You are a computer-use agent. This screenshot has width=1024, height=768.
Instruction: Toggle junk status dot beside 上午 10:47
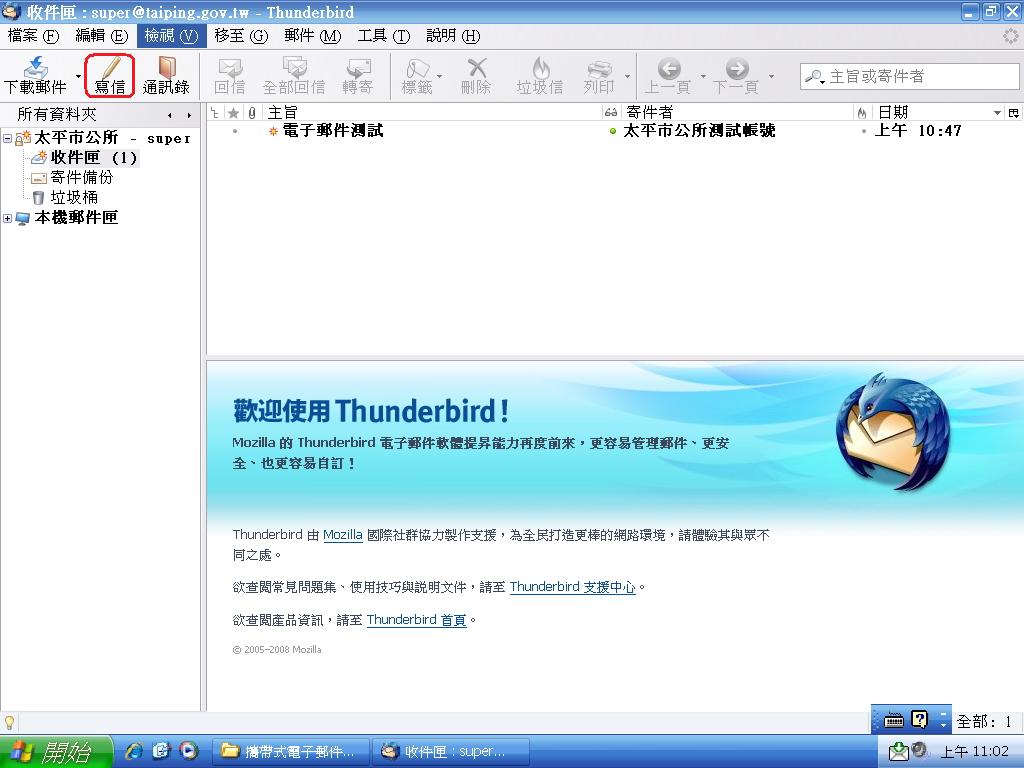pos(863,131)
